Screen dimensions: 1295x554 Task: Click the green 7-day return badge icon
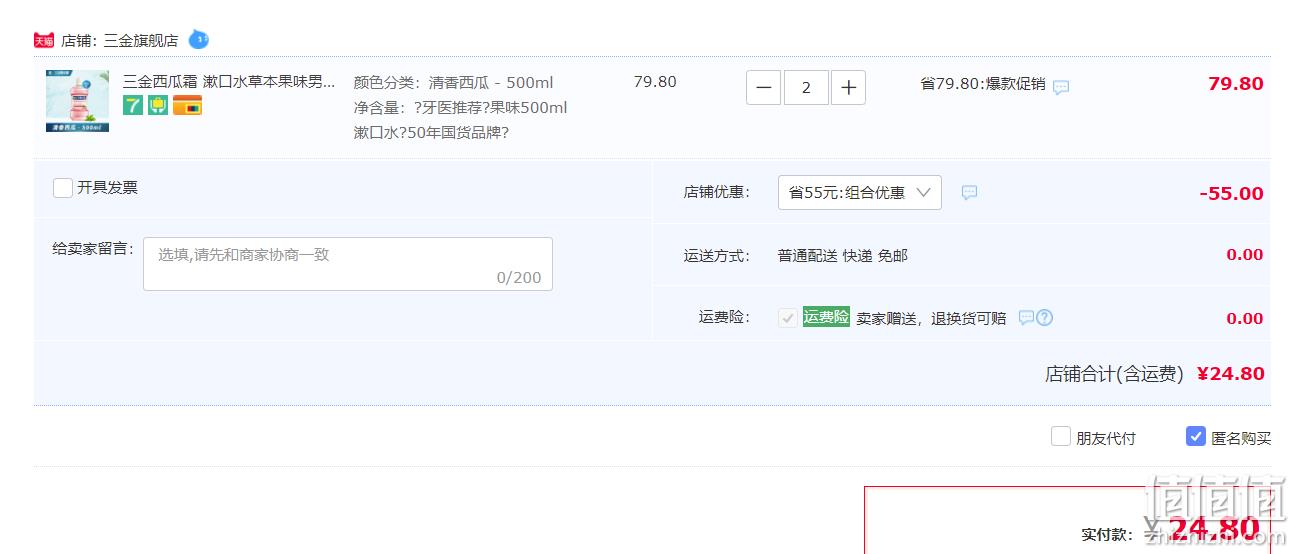133,105
